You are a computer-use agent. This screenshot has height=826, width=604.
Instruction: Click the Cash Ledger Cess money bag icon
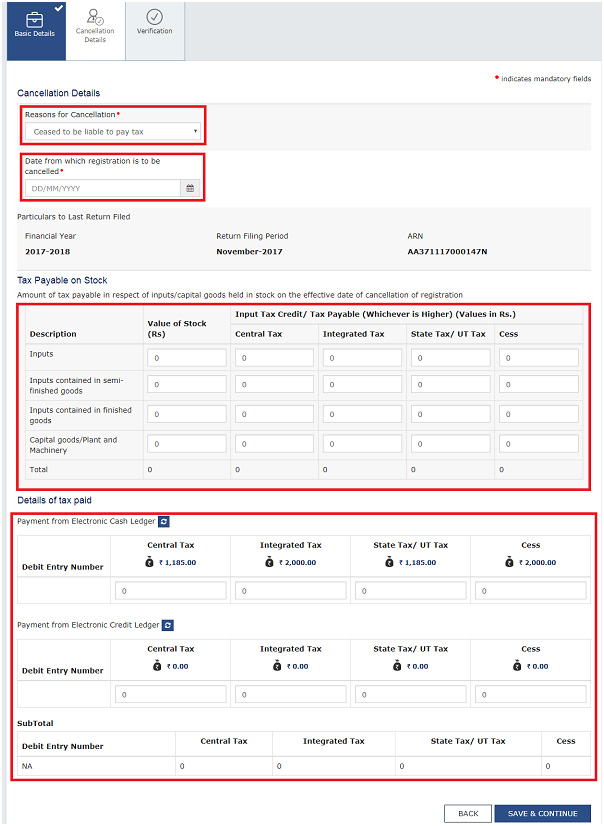pos(509,562)
